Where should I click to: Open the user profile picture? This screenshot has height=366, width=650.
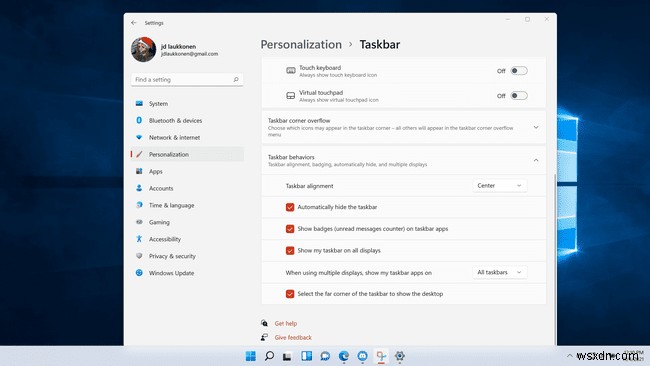pos(143,49)
